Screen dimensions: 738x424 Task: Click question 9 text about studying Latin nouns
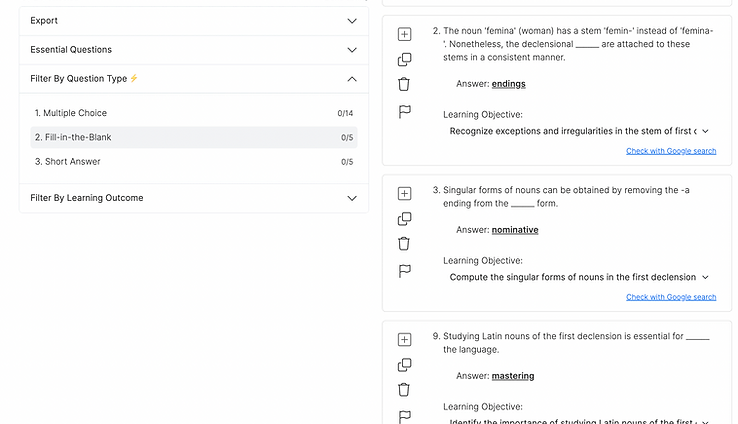pyautogui.click(x=576, y=343)
